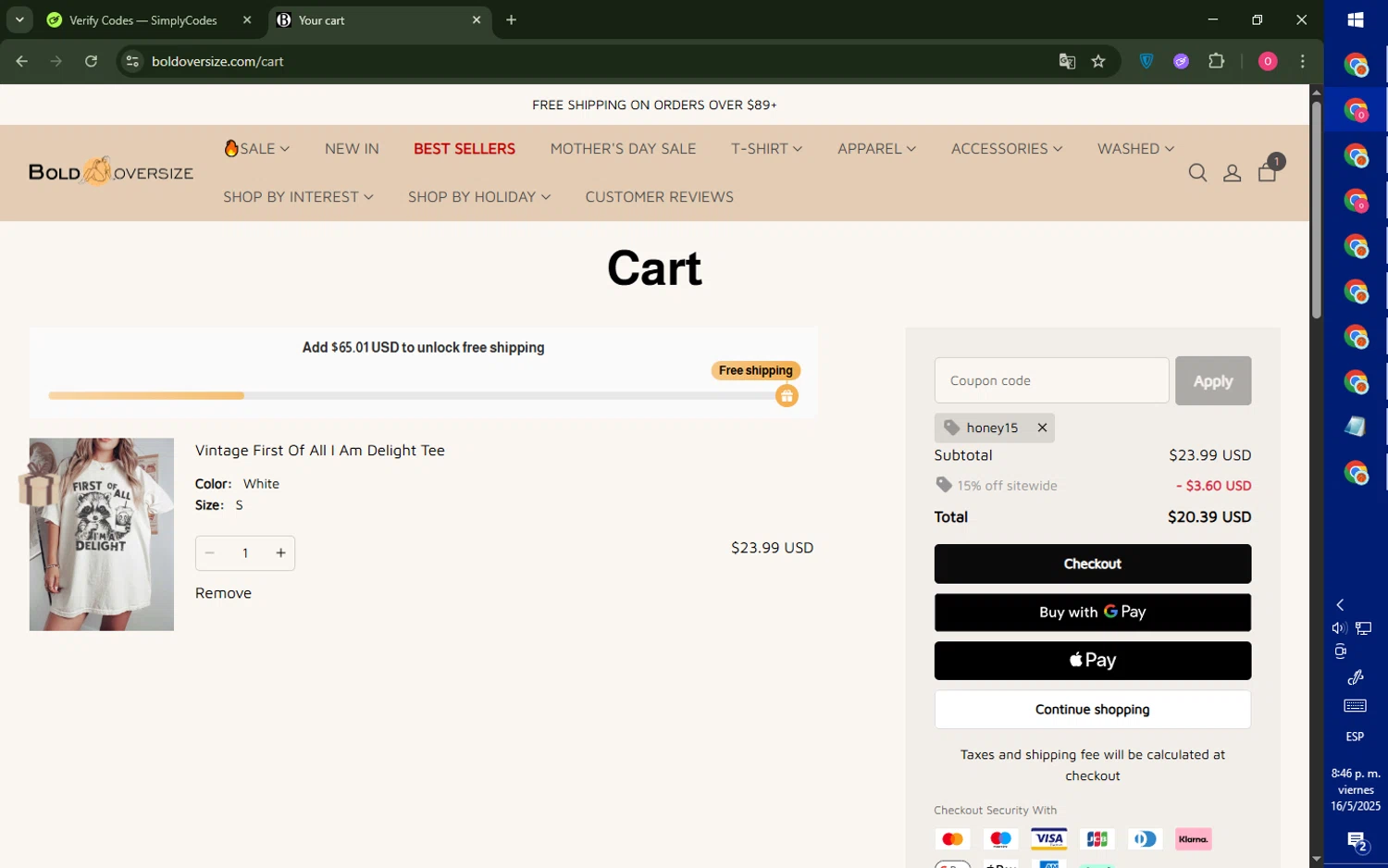
Task: Close the Your cart tab
Action: (477, 19)
